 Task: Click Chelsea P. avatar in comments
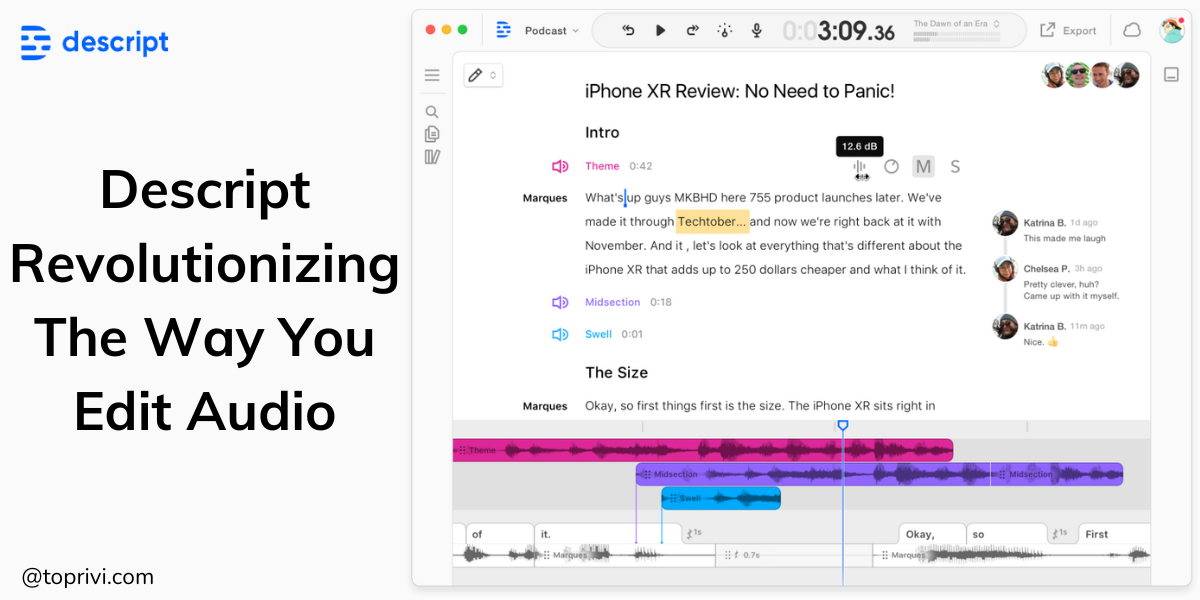1005,269
